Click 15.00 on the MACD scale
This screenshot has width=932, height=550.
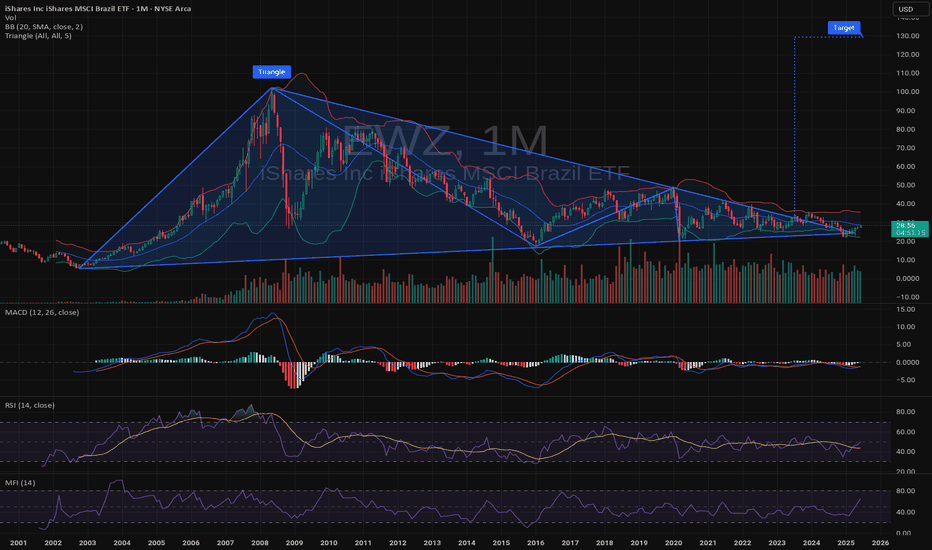point(906,309)
